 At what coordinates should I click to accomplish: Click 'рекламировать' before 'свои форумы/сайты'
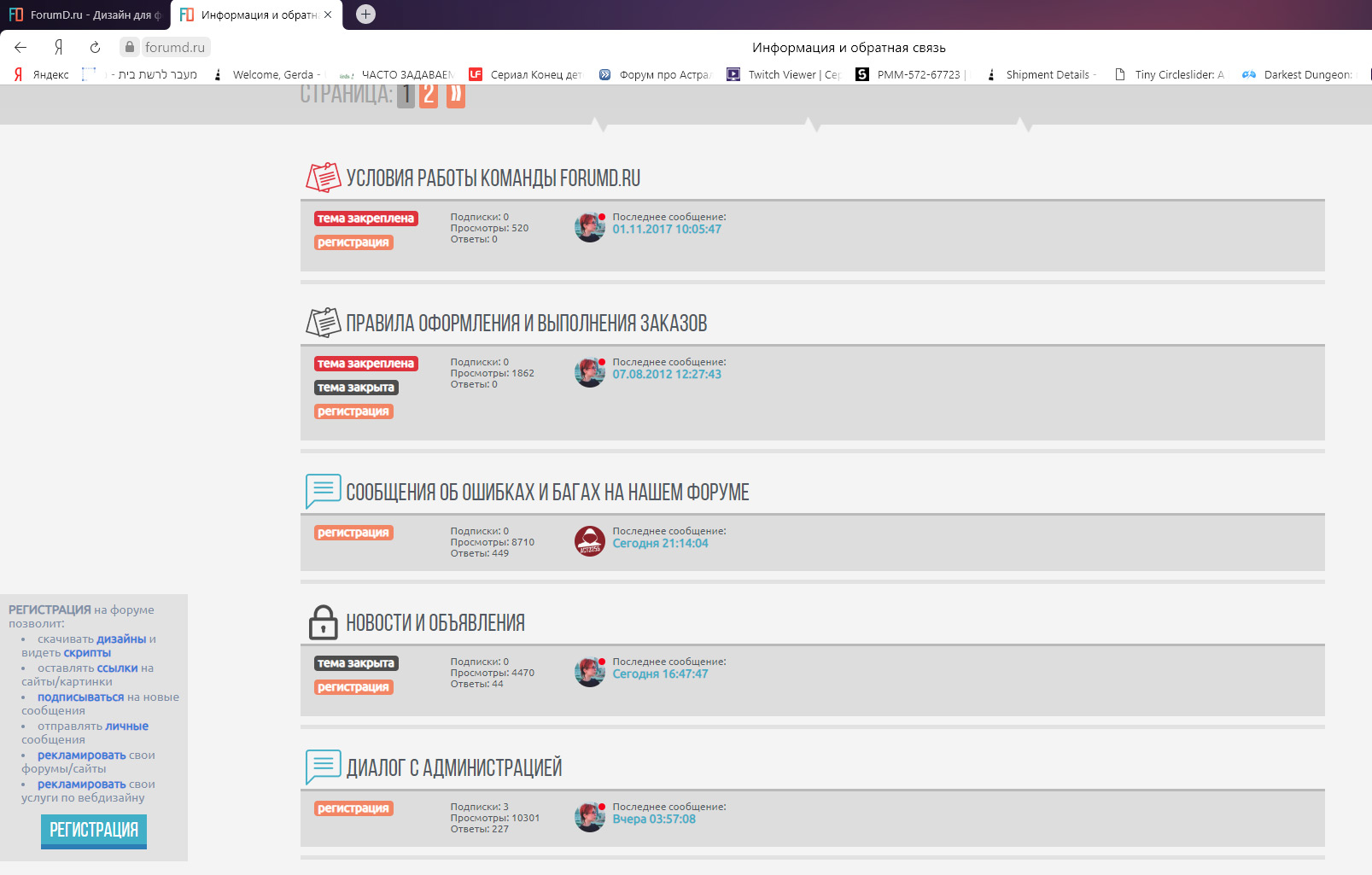tap(81, 755)
